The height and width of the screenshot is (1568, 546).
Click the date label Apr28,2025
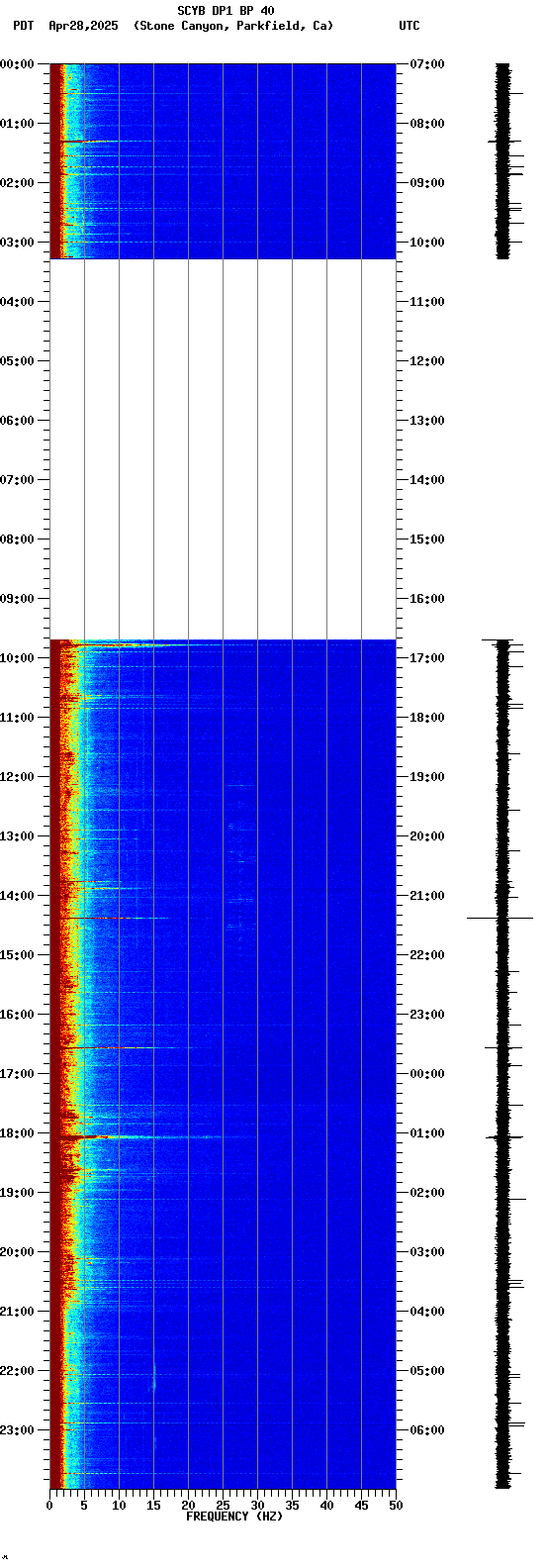(83, 26)
